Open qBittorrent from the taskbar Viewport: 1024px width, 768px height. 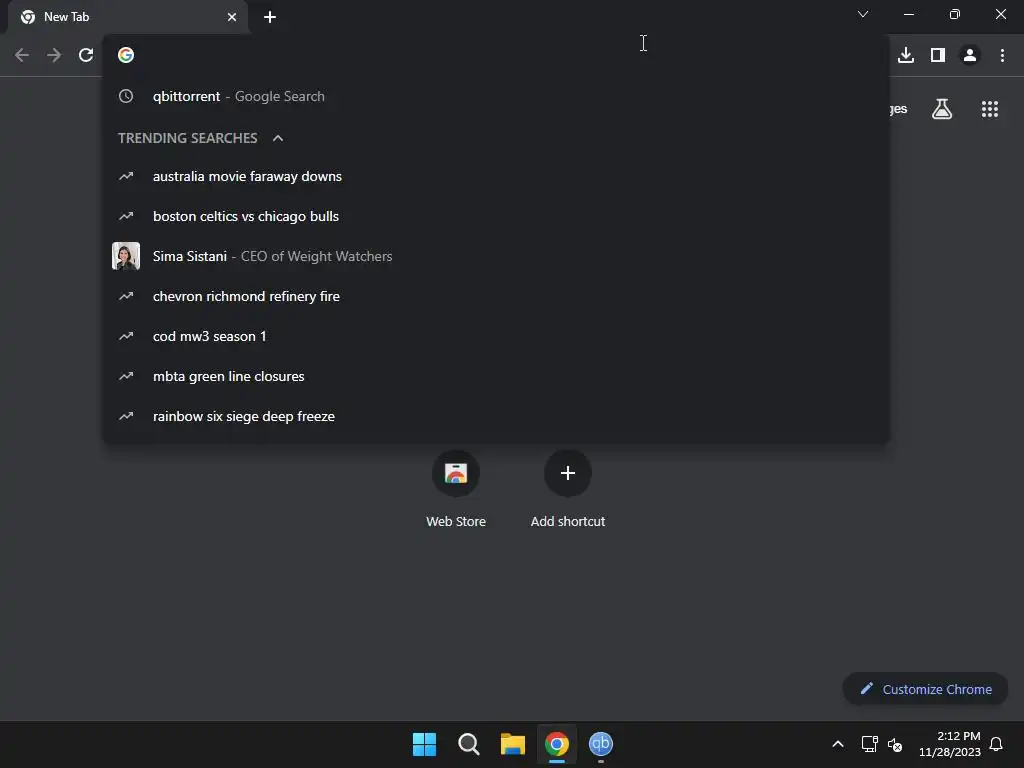[x=601, y=744]
